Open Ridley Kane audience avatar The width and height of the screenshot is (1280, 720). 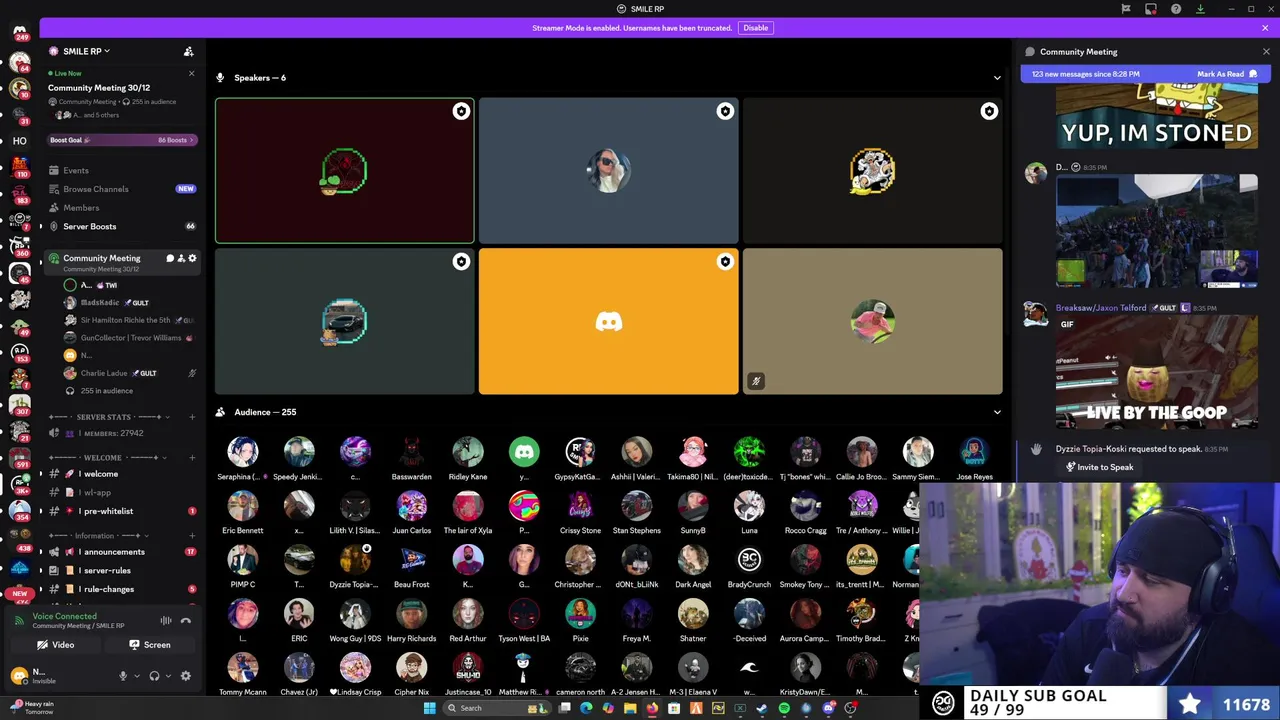pyautogui.click(x=468, y=452)
